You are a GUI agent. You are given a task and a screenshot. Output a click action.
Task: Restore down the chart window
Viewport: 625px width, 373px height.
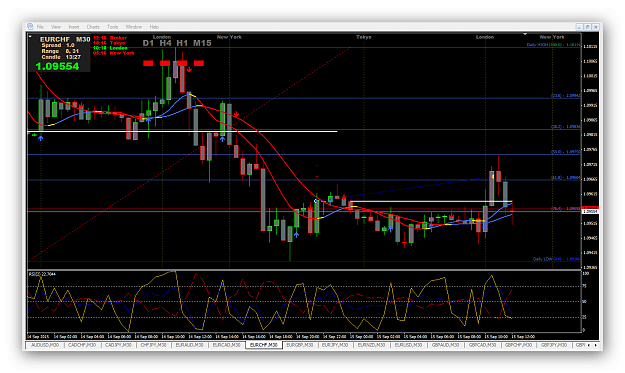(588, 27)
